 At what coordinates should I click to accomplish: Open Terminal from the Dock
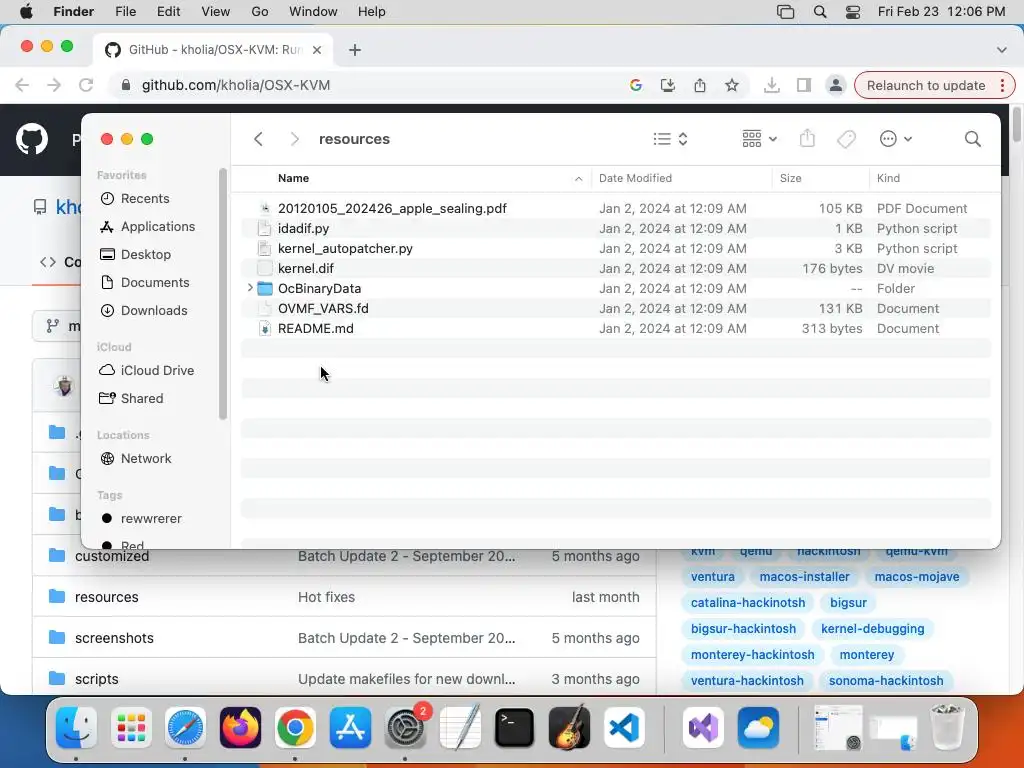coord(514,728)
